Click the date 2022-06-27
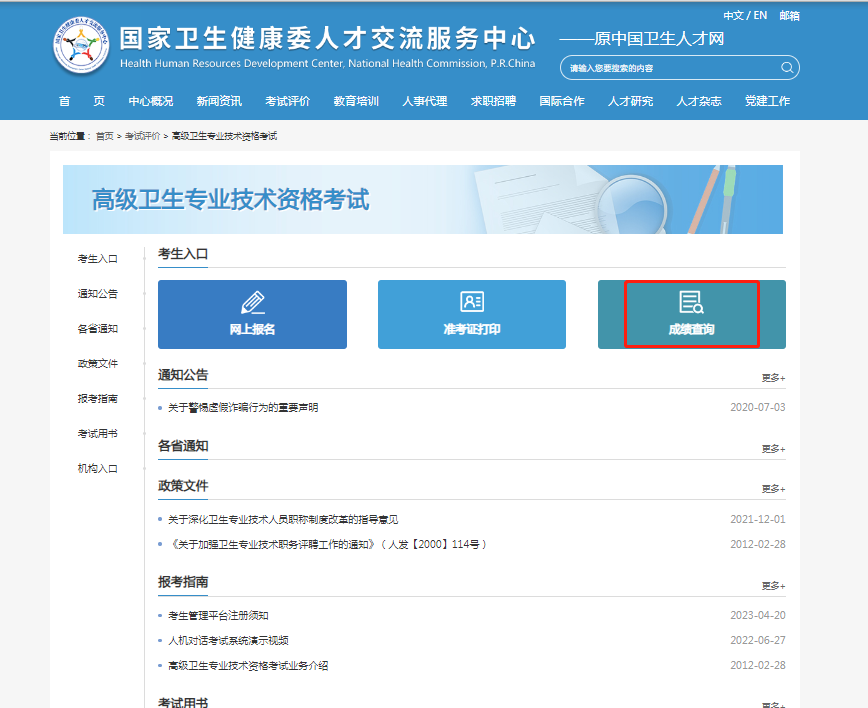The width and height of the screenshot is (868, 708). (x=758, y=640)
